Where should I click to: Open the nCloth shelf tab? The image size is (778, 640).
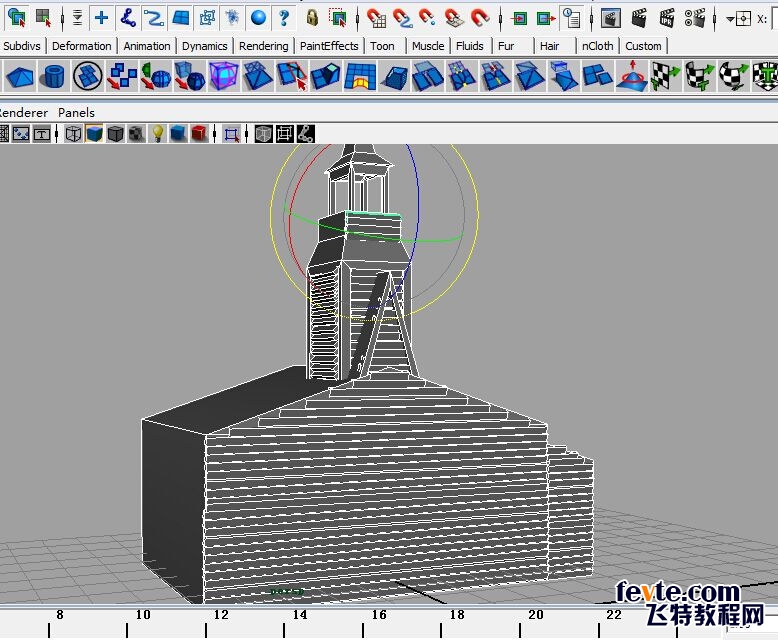(597, 46)
